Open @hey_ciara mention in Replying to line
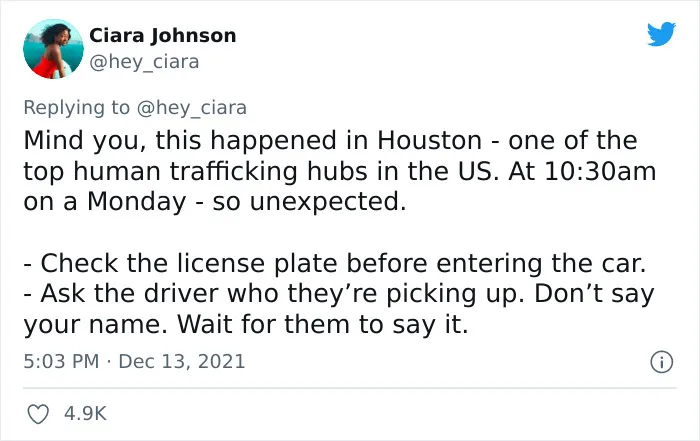 point(192,108)
